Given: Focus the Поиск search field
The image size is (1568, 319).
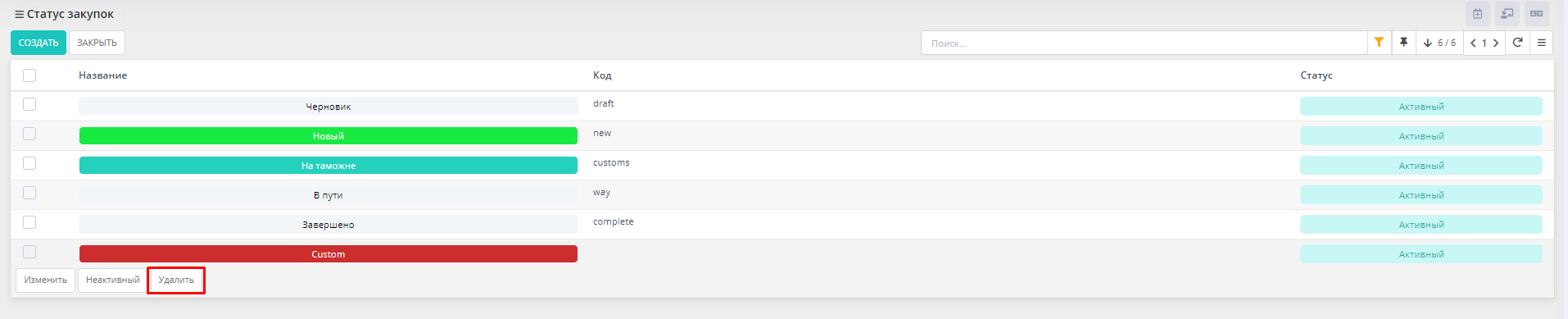Looking at the screenshot, I should (1144, 43).
